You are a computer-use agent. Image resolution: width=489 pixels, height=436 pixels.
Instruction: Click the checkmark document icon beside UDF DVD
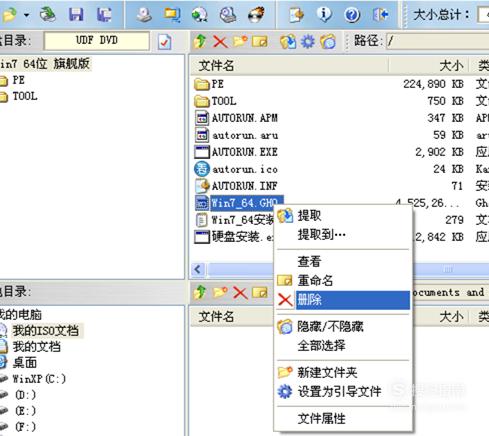165,42
